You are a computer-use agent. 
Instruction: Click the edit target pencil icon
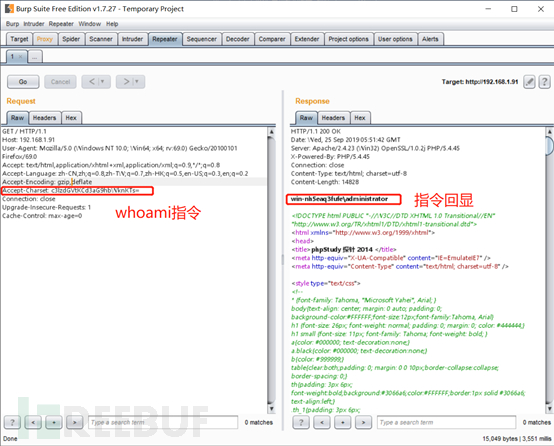pos(529,82)
